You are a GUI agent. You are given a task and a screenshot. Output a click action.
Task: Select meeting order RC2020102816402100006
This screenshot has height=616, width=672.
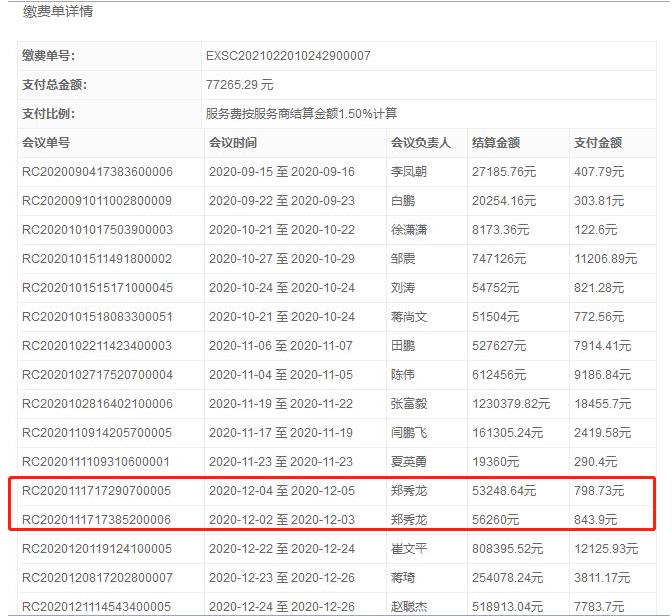97,404
